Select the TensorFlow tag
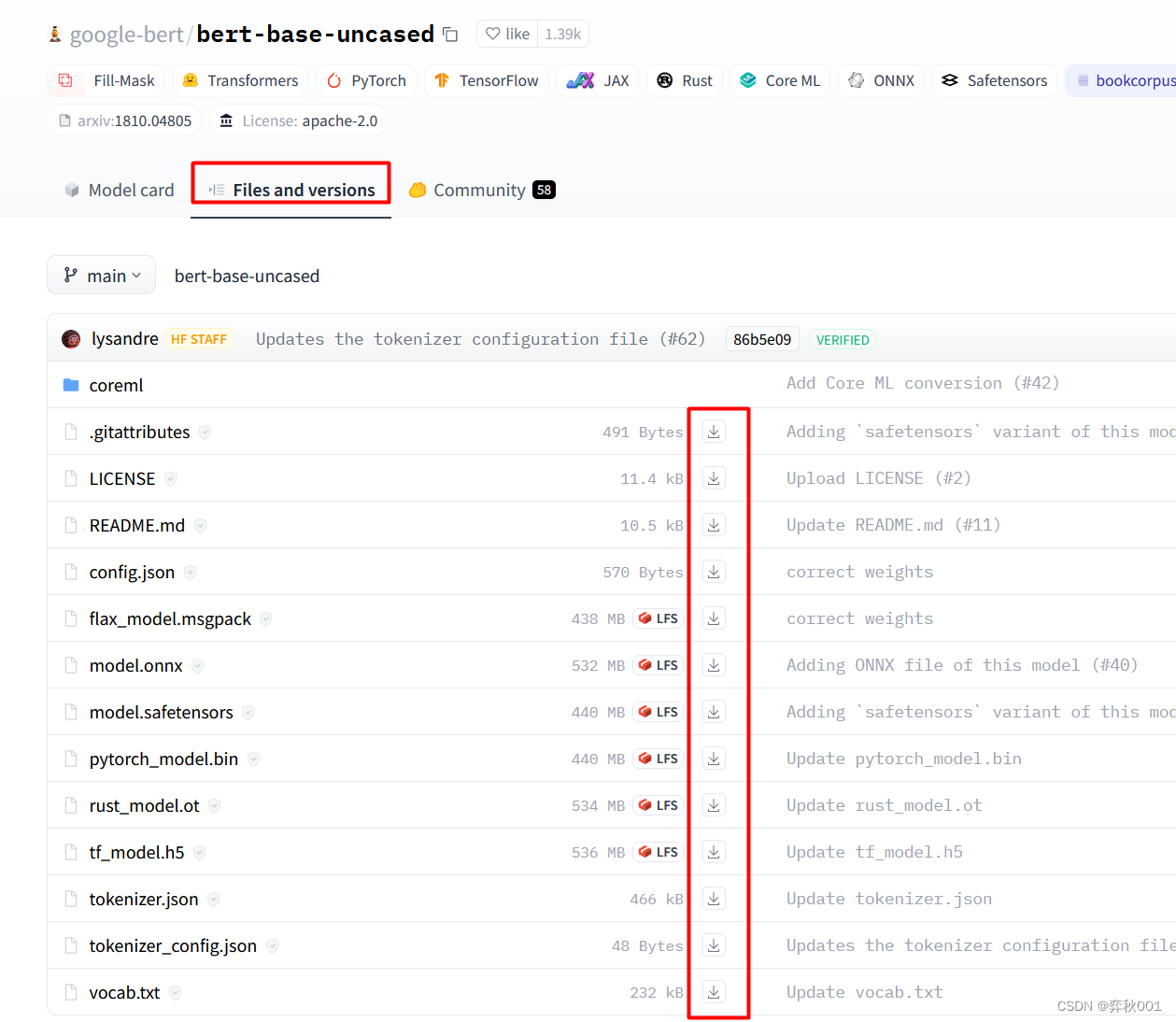The image size is (1176, 1022). pos(487,80)
